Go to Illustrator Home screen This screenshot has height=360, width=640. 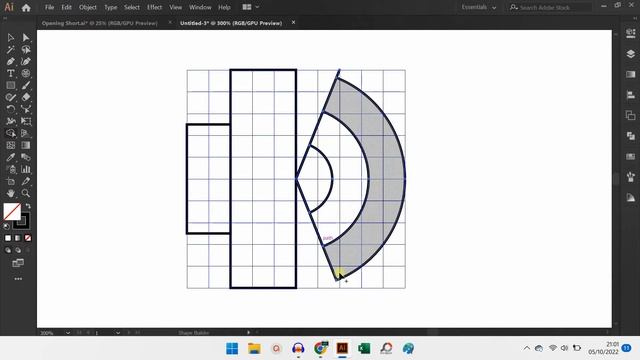(26, 8)
